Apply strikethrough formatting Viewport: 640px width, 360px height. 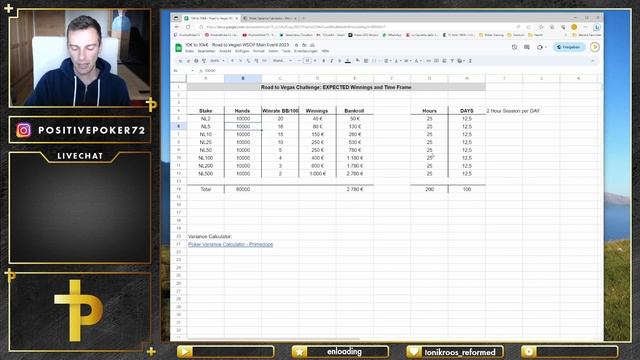340,61
